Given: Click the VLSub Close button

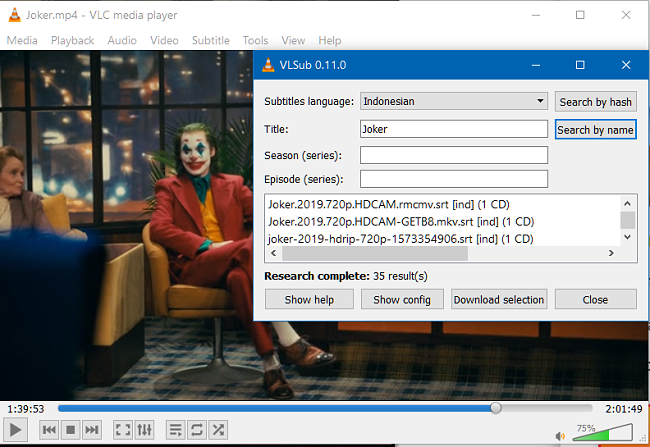Looking at the screenshot, I should (595, 299).
